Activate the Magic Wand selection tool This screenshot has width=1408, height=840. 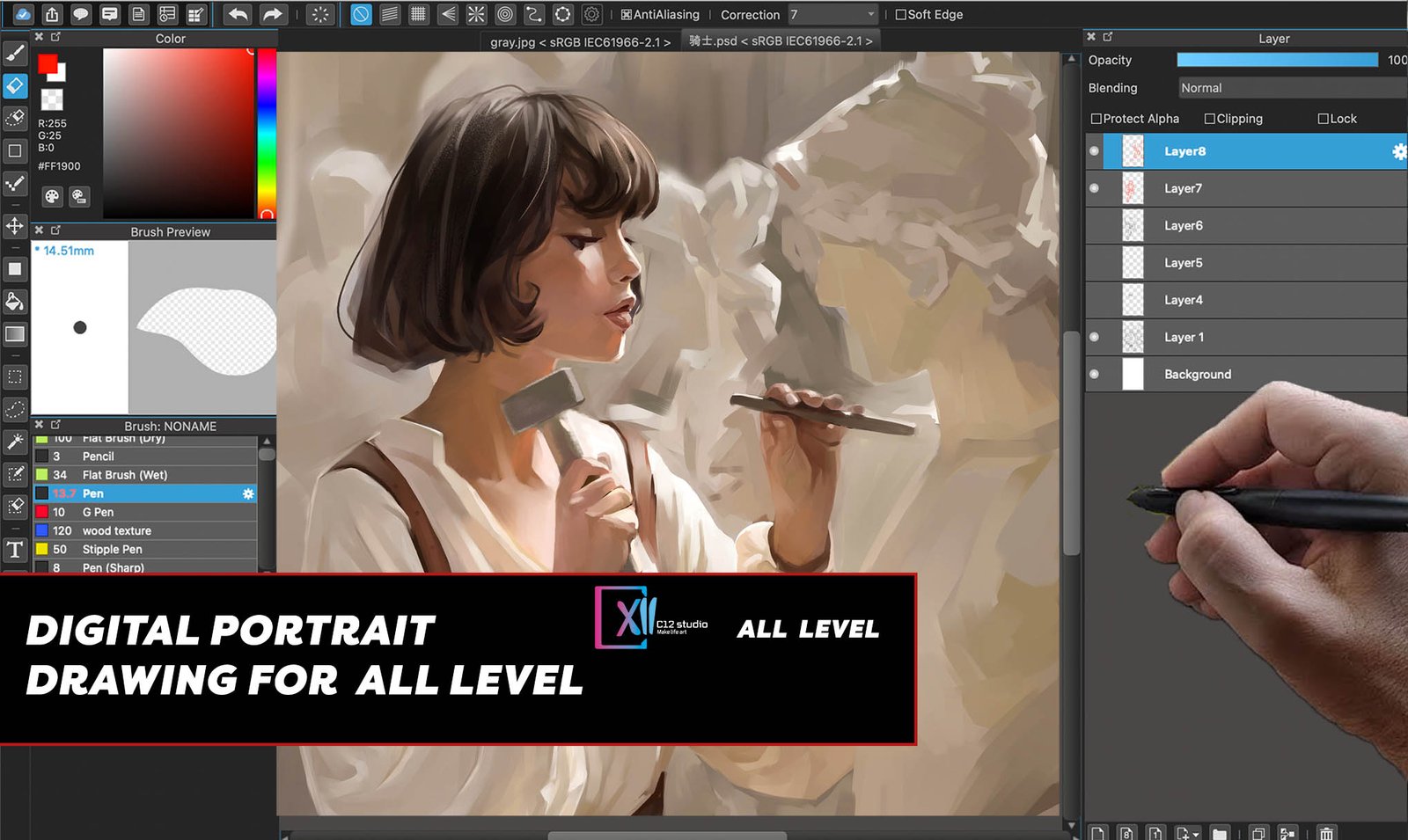(x=15, y=442)
